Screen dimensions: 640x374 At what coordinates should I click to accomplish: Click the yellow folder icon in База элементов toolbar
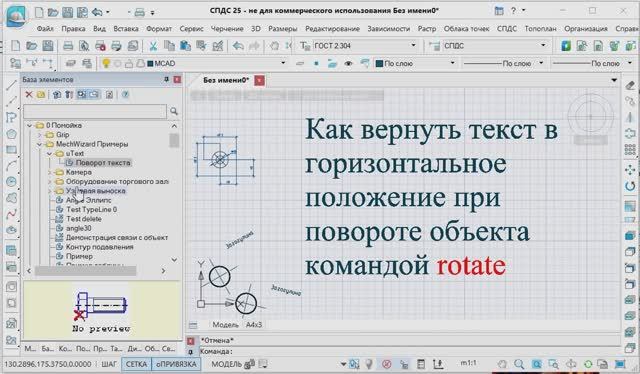(x=41, y=95)
